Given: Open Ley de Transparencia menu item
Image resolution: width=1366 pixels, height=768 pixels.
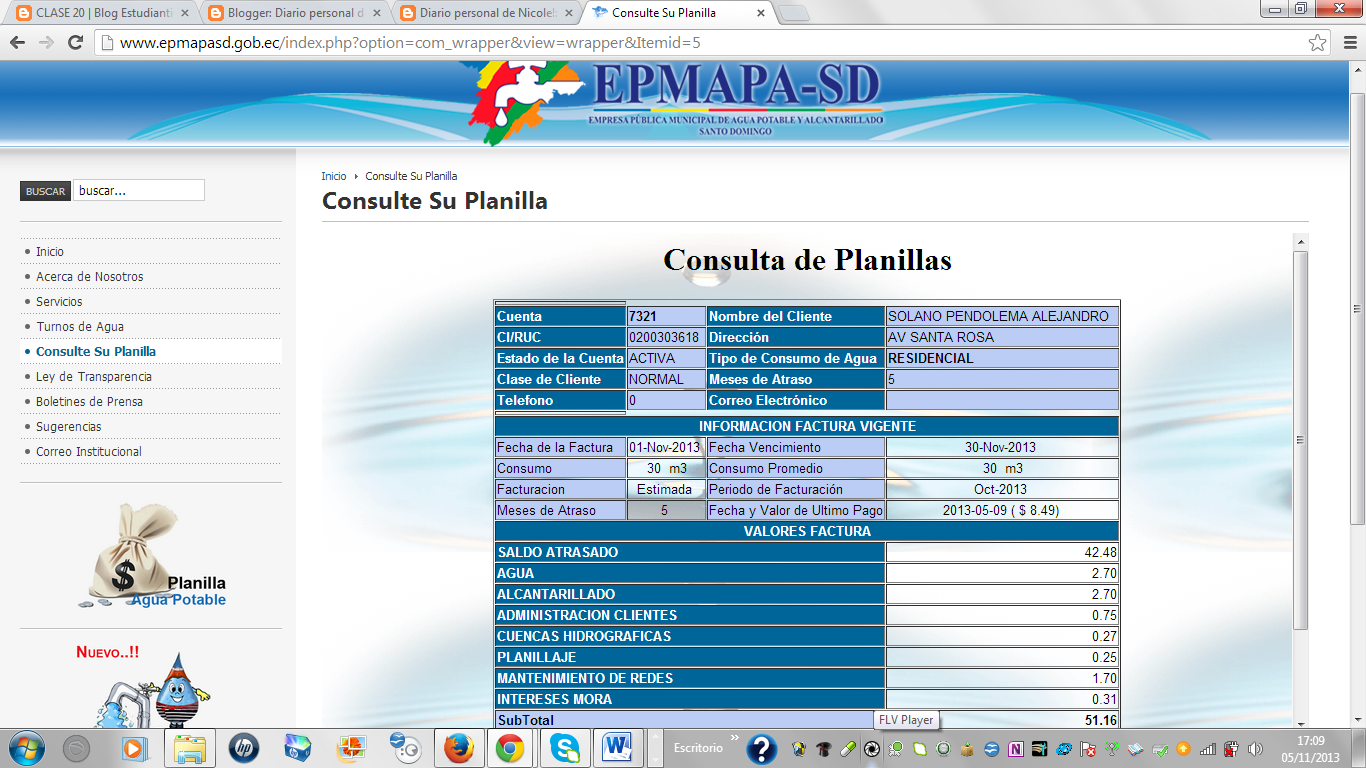Looking at the screenshot, I should (94, 377).
